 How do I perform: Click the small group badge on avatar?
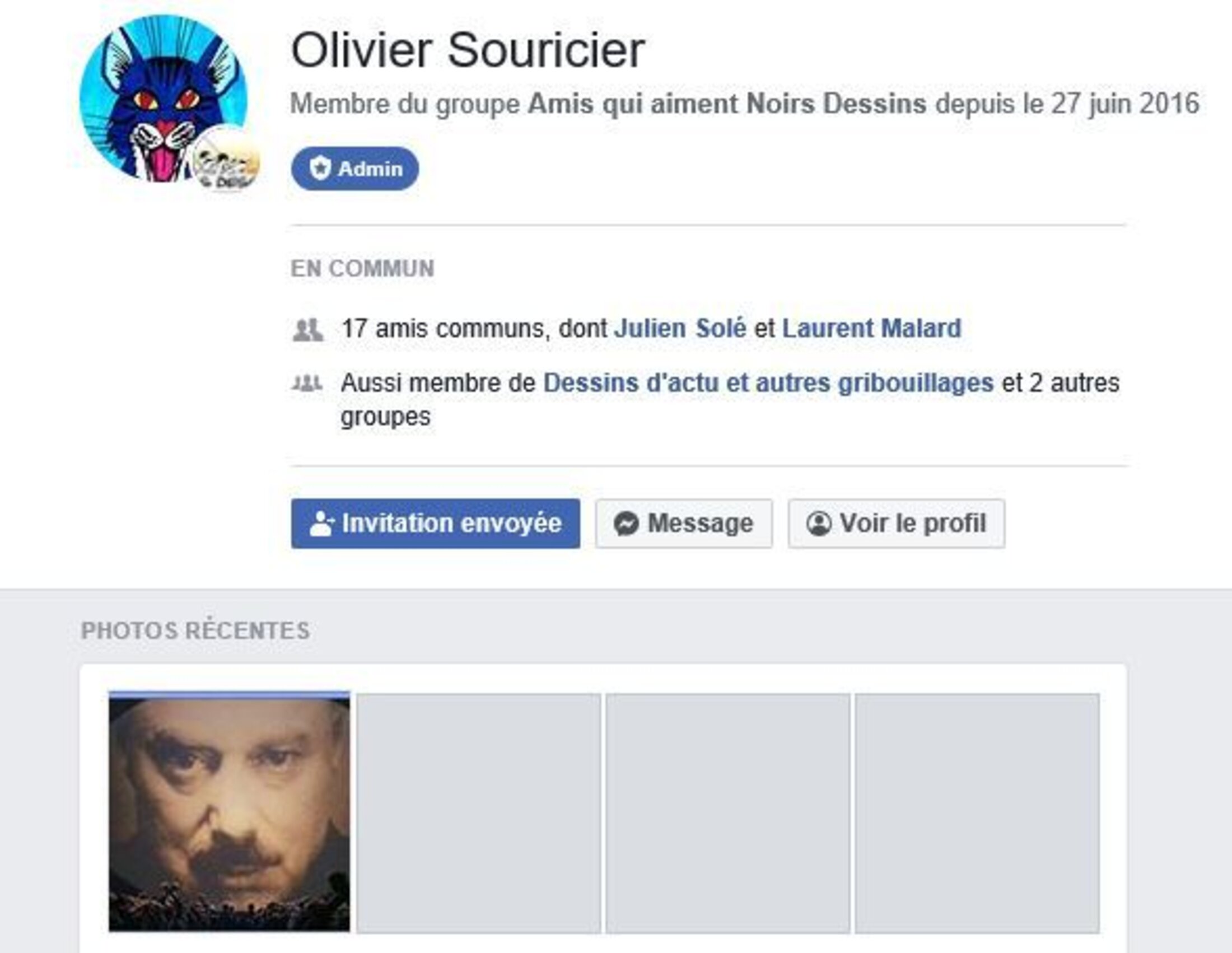click(x=226, y=159)
